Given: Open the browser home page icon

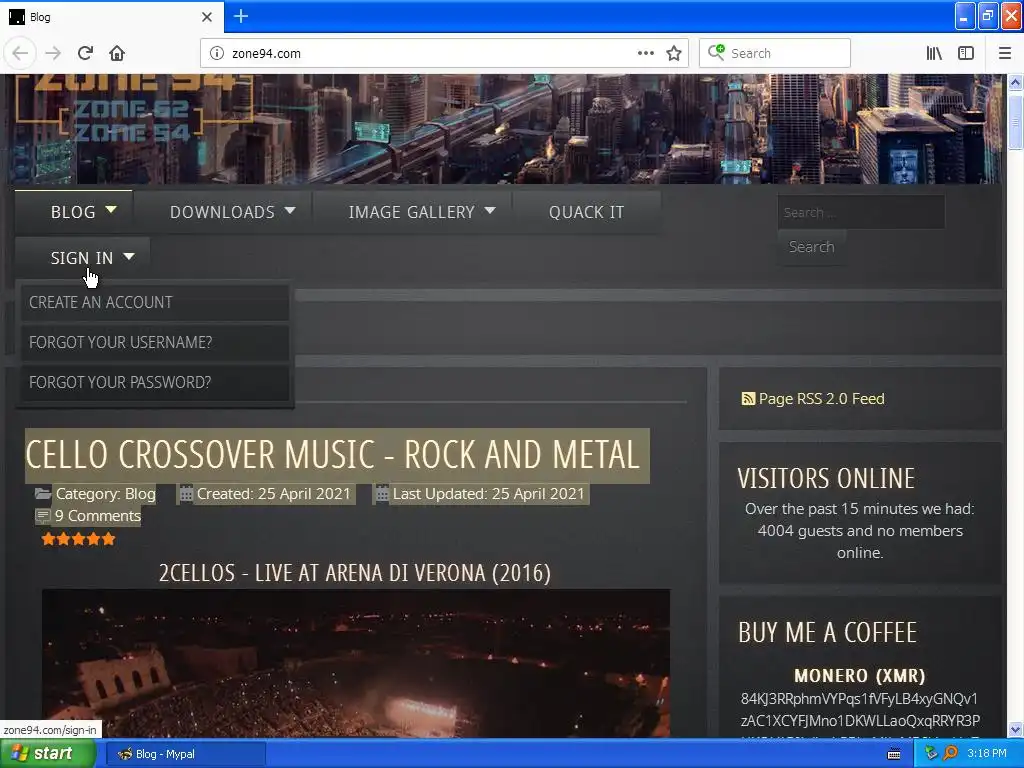Looking at the screenshot, I should coord(117,53).
